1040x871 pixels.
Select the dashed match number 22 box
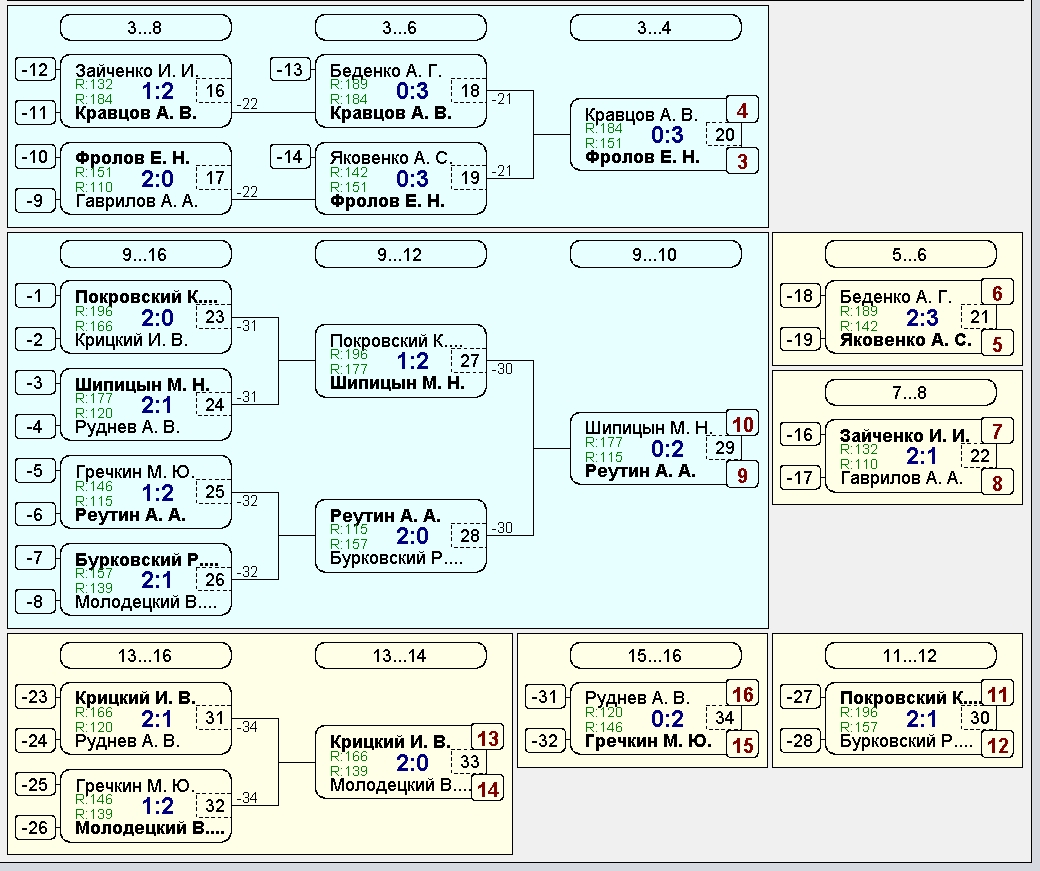pos(979,456)
